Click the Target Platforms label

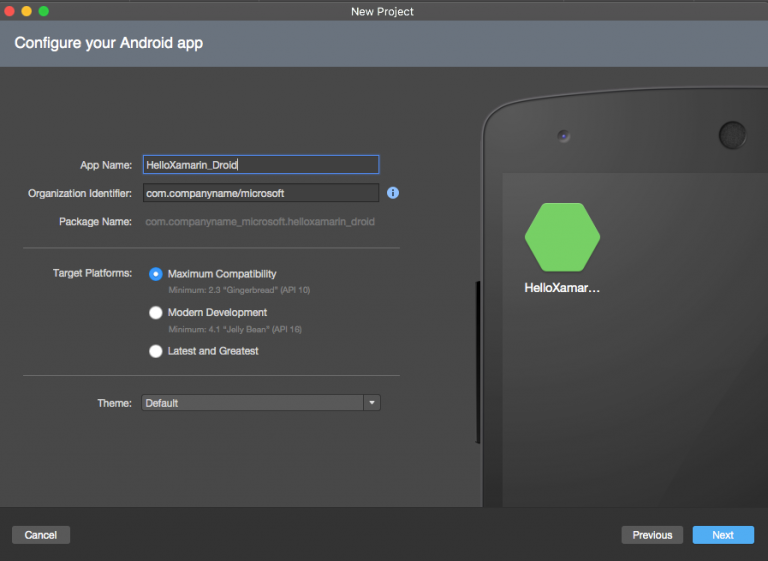coord(92,273)
